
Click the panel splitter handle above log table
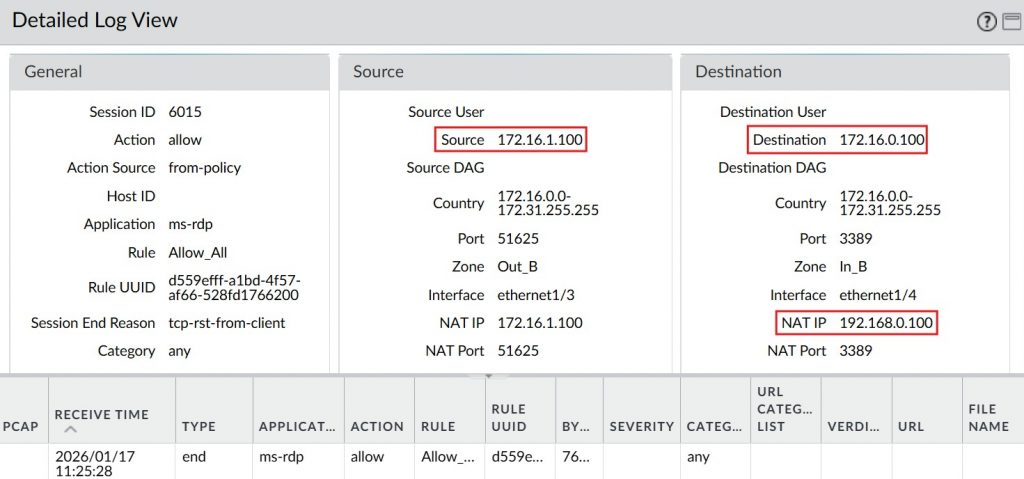coord(489,376)
